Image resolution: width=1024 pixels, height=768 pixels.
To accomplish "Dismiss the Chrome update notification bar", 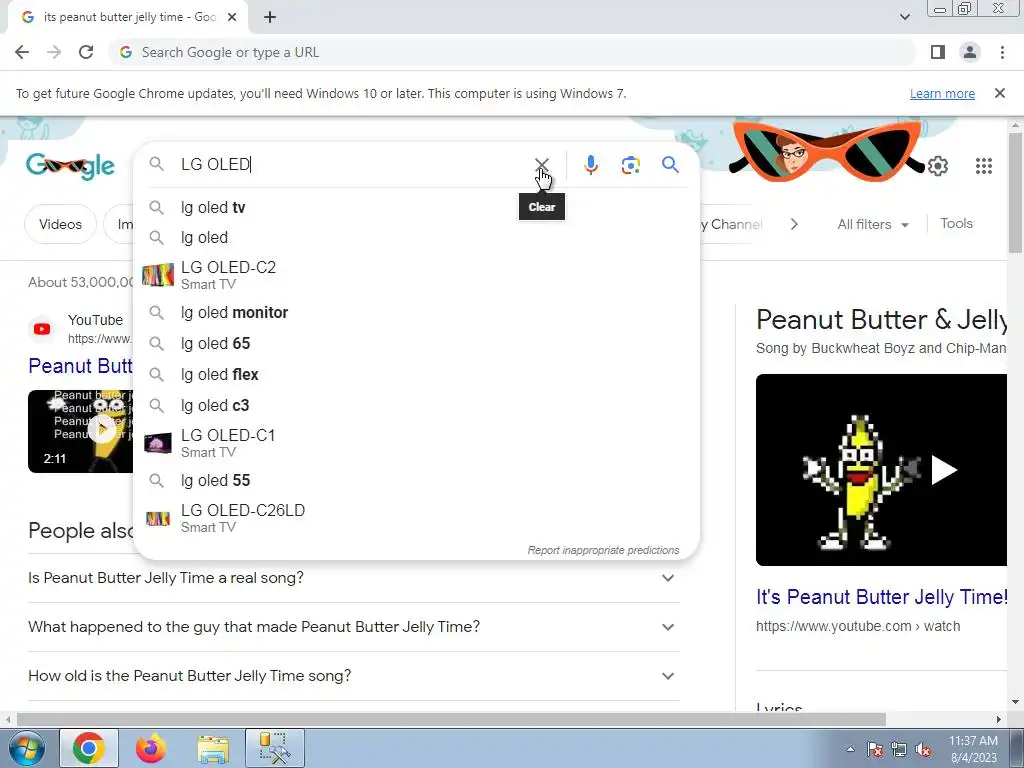I will pyautogui.click(x=999, y=93).
